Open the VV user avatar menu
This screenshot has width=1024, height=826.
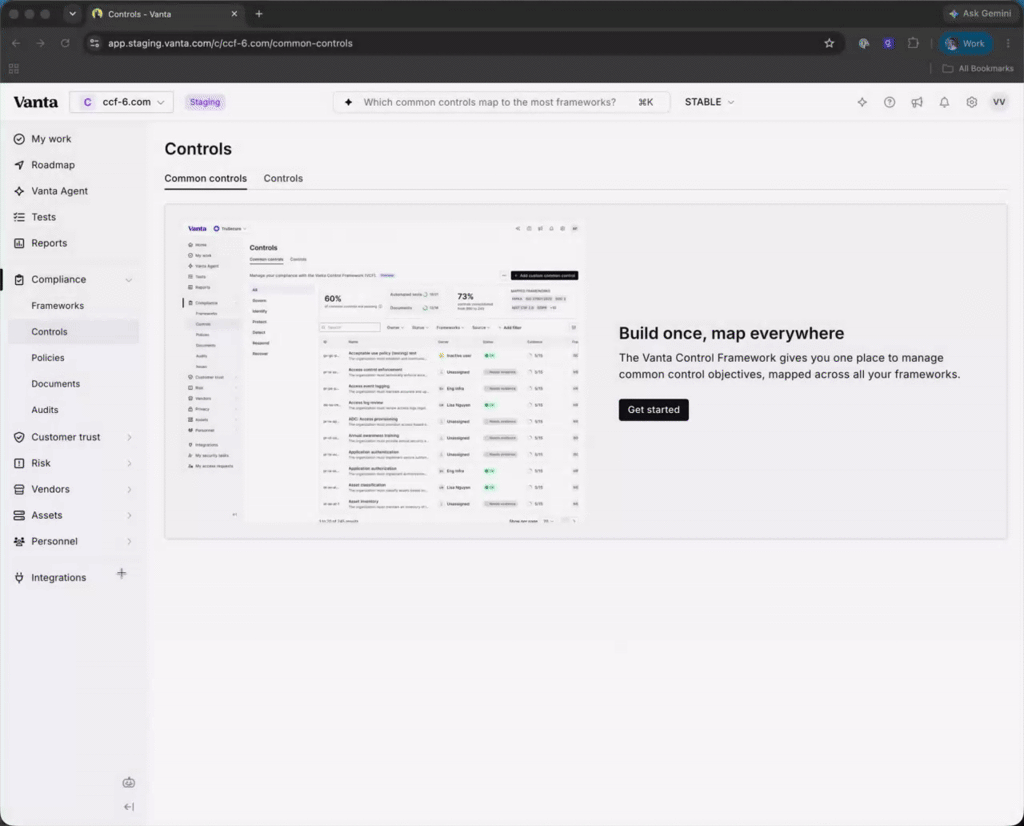click(x=999, y=102)
